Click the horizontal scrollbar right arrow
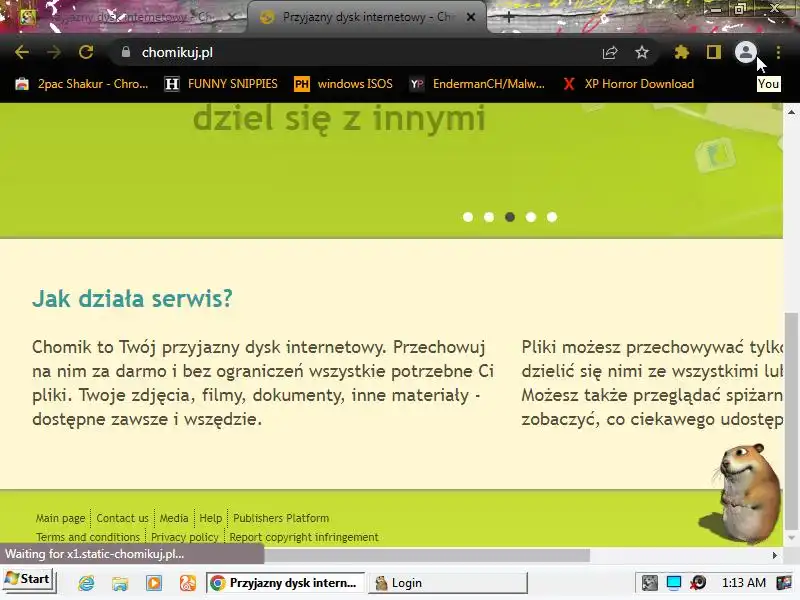The height and width of the screenshot is (600, 800). [x=775, y=555]
